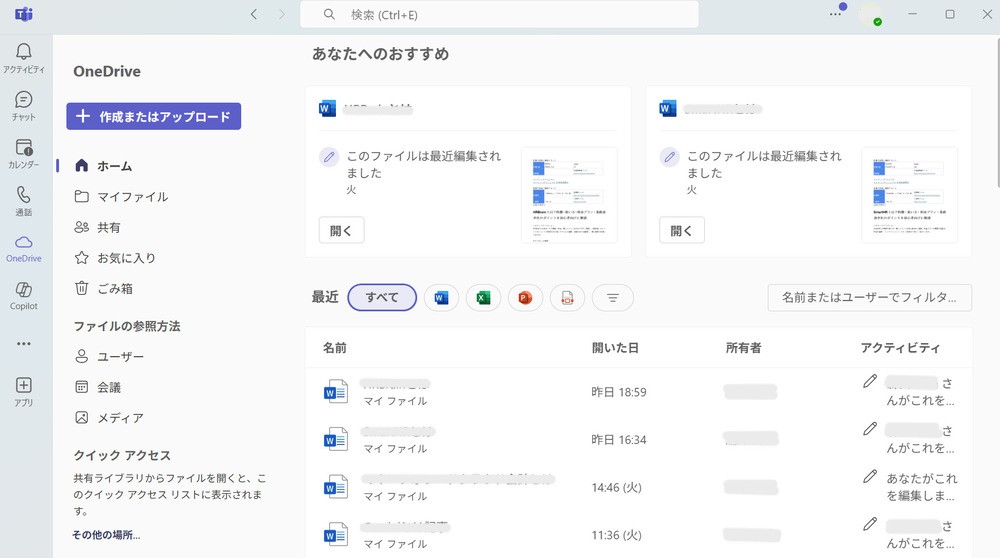Click pencil activity icon in 14:46 (火) row
This screenshot has width=1000, height=558.
[870, 476]
